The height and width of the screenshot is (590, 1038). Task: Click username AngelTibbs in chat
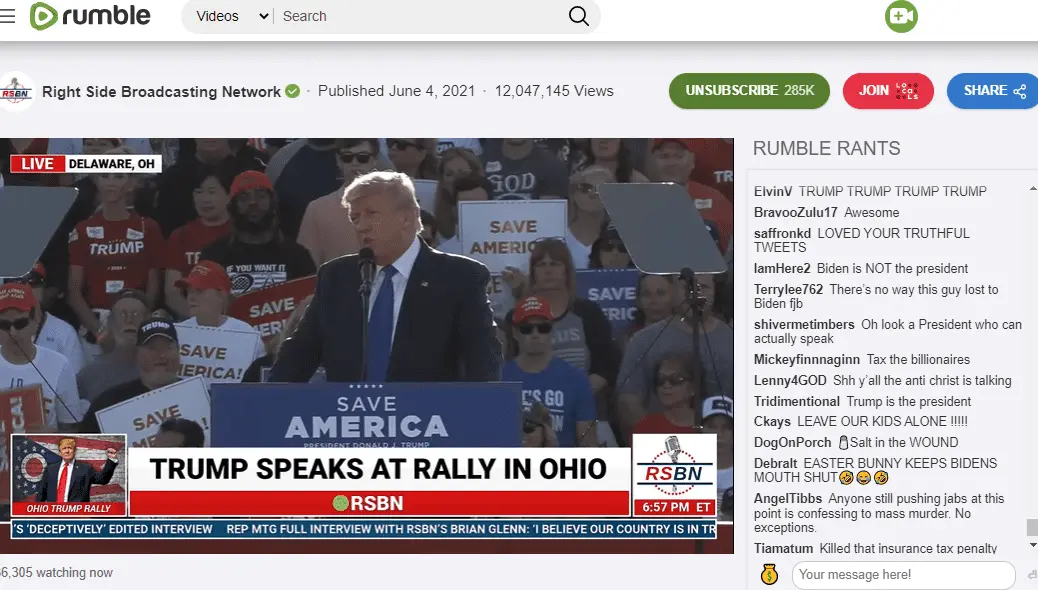click(x=788, y=498)
